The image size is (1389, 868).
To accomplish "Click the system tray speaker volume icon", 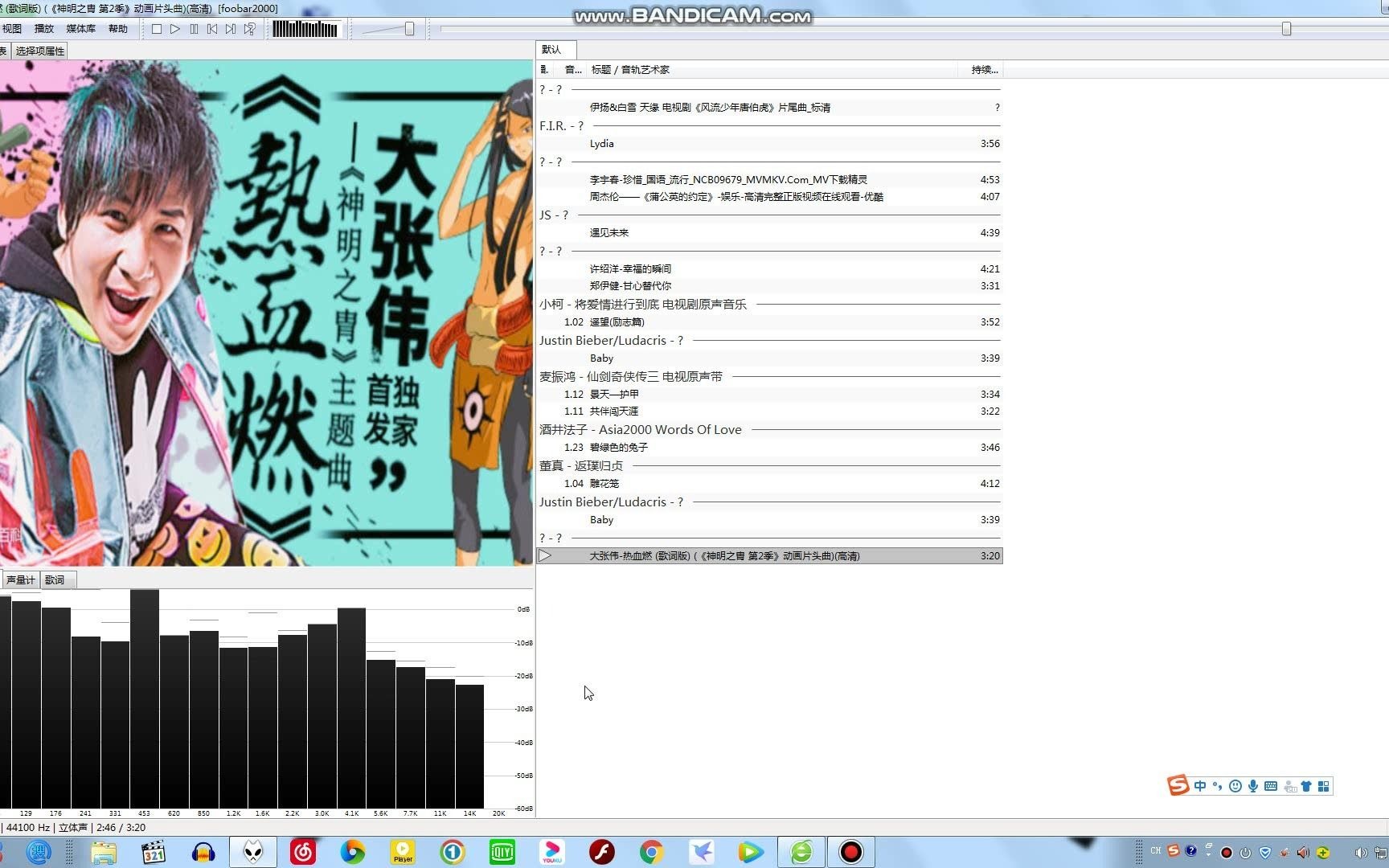I will [1360, 853].
